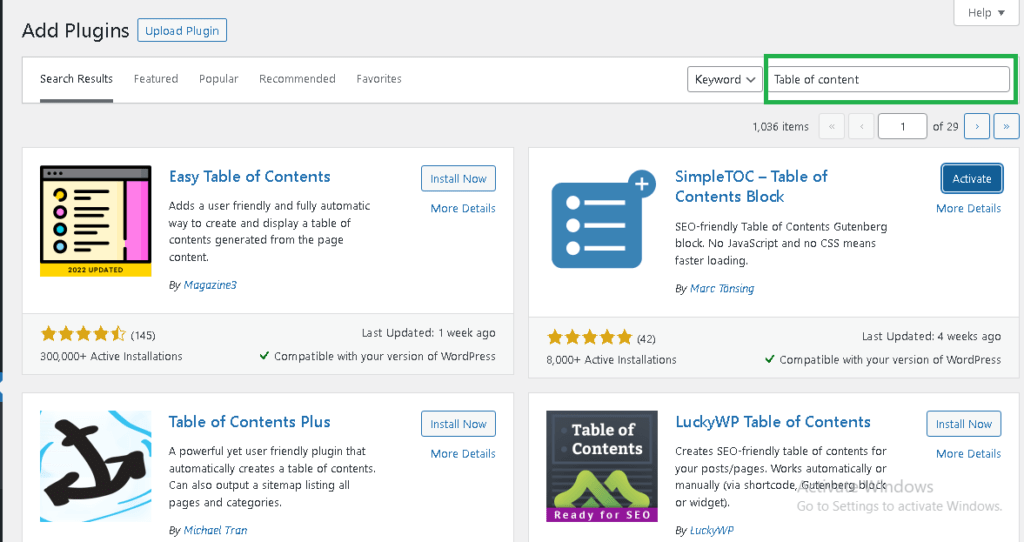This screenshot has height=542, width=1024.
Task: Go to next page of results
Action: [977, 127]
